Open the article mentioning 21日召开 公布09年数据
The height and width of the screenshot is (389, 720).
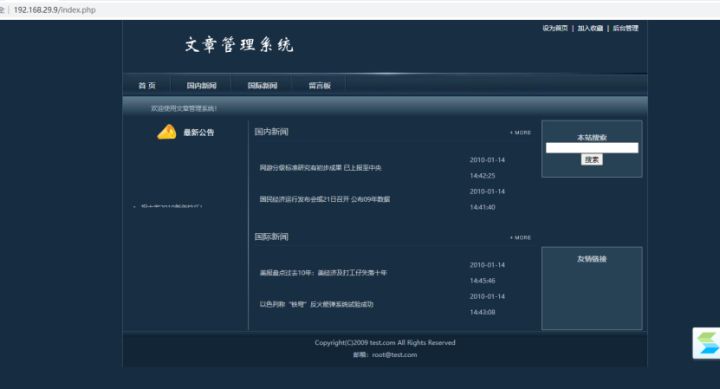[325, 199]
